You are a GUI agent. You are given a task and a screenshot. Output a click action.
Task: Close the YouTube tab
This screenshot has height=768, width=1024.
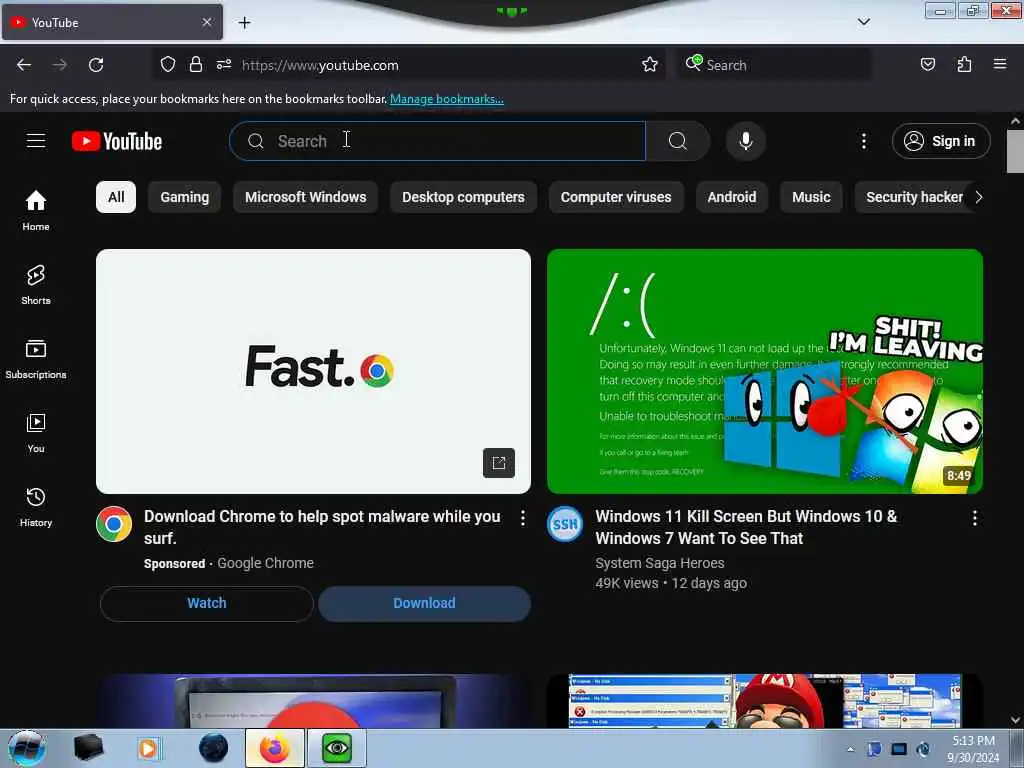[x=207, y=22]
